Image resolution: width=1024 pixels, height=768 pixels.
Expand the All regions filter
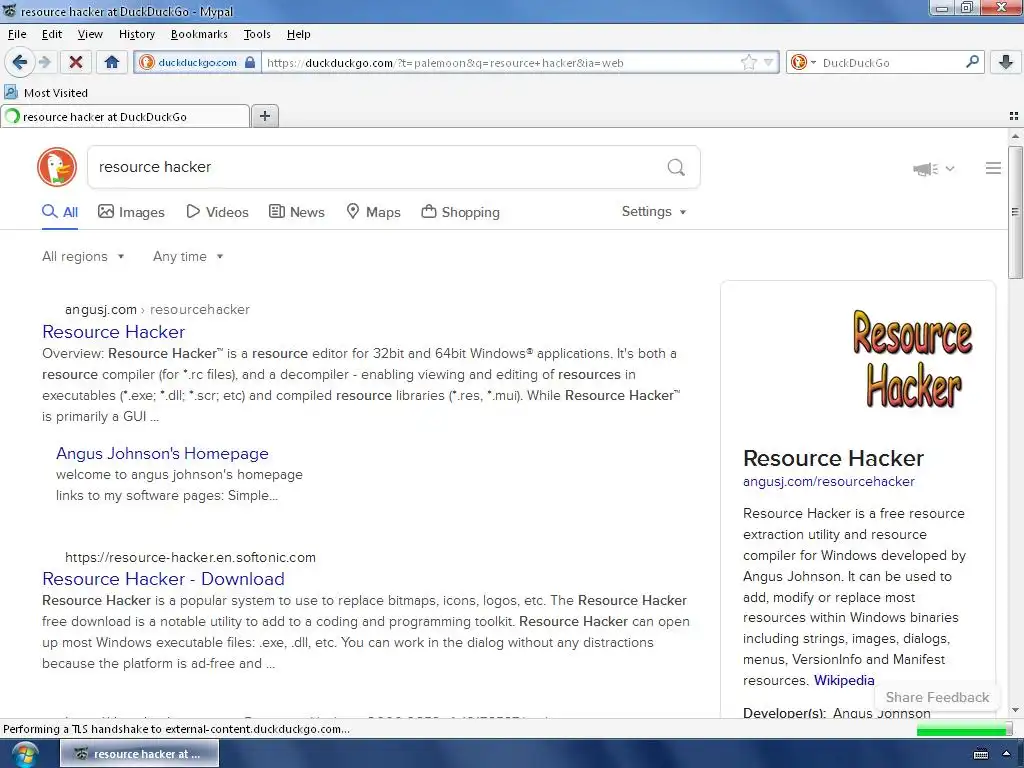[x=83, y=257]
